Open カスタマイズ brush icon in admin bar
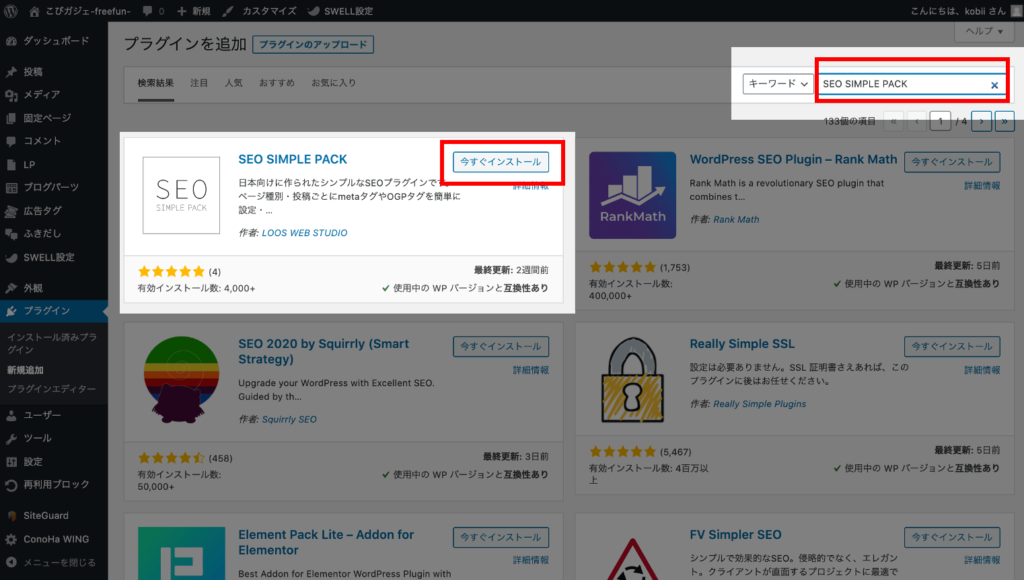The width and height of the screenshot is (1024, 580). [228, 11]
